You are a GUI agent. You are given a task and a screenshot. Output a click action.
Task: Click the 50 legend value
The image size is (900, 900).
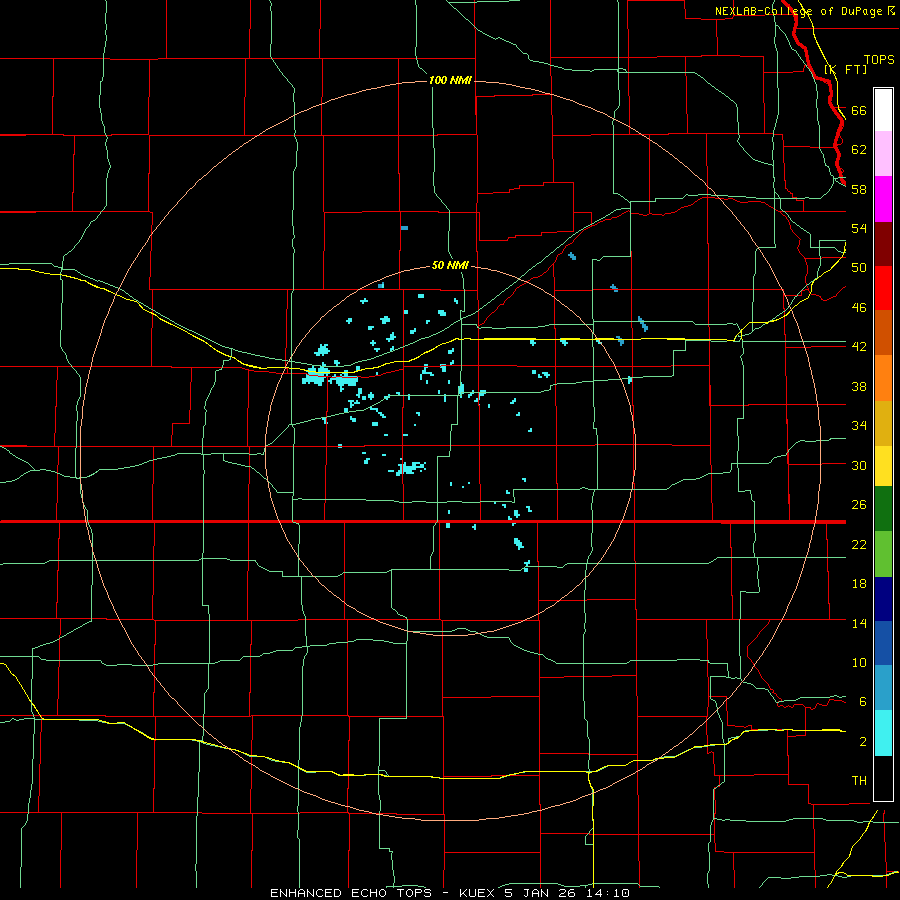[x=859, y=268]
